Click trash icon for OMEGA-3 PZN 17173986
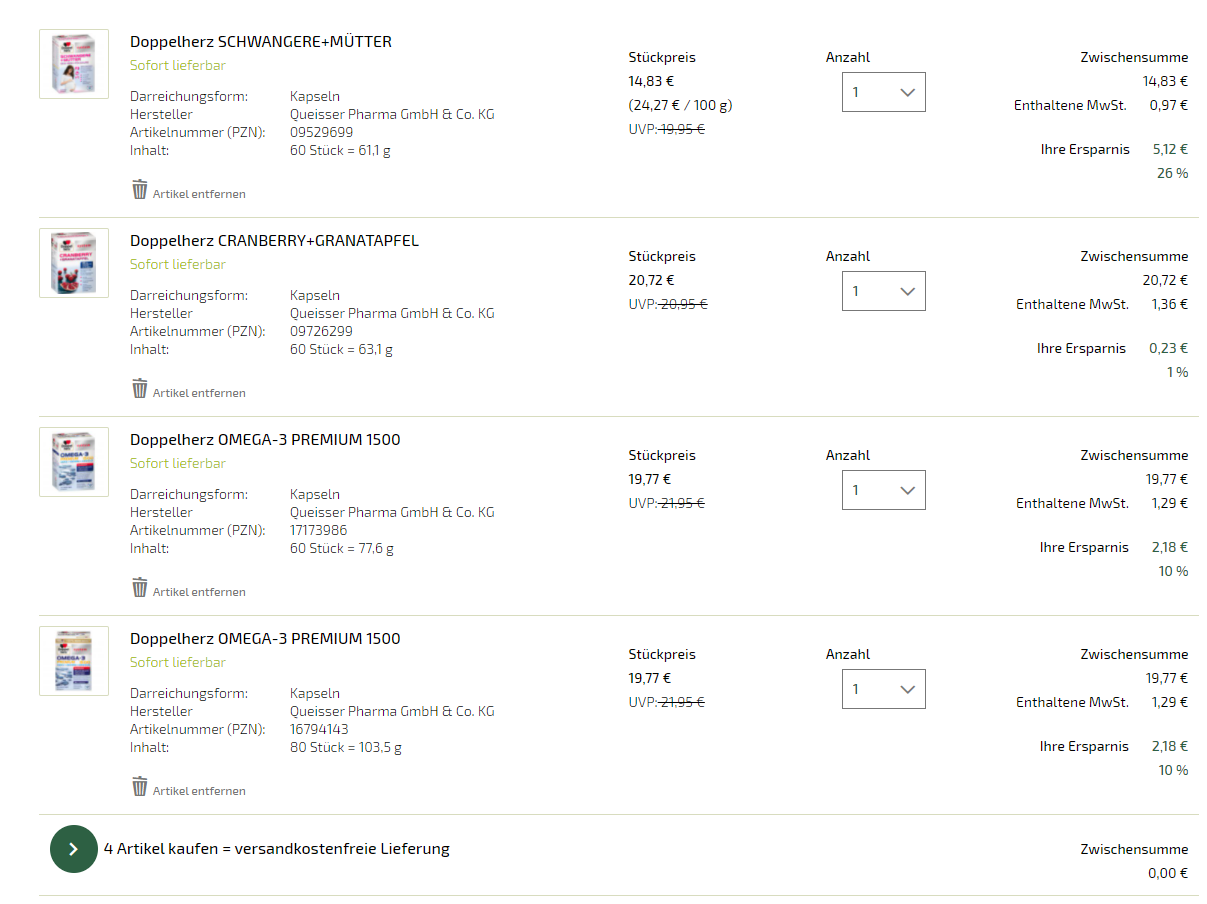Screen dimensions: 1207x904 tap(140, 587)
